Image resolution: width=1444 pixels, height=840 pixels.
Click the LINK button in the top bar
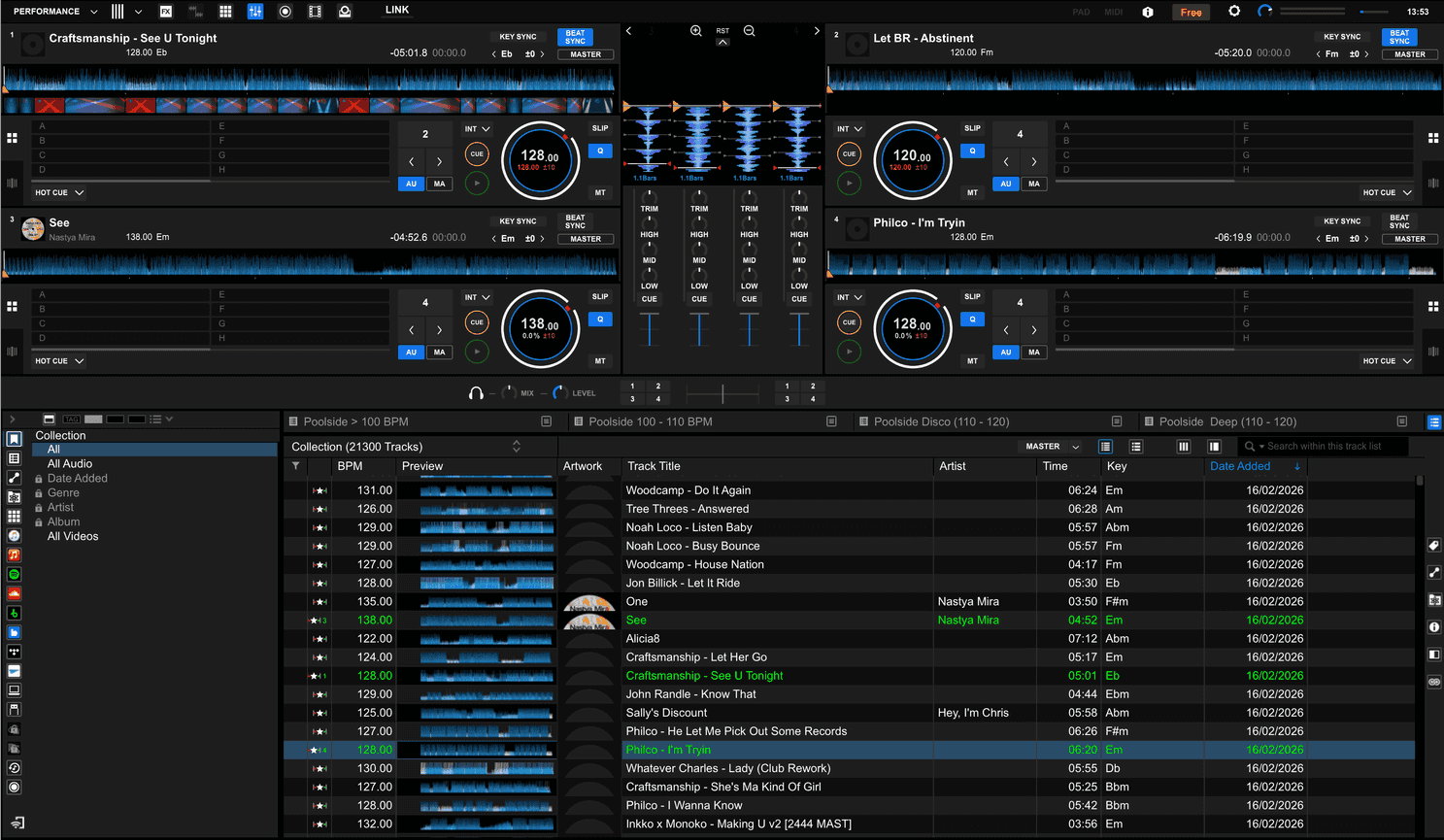[x=396, y=11]
